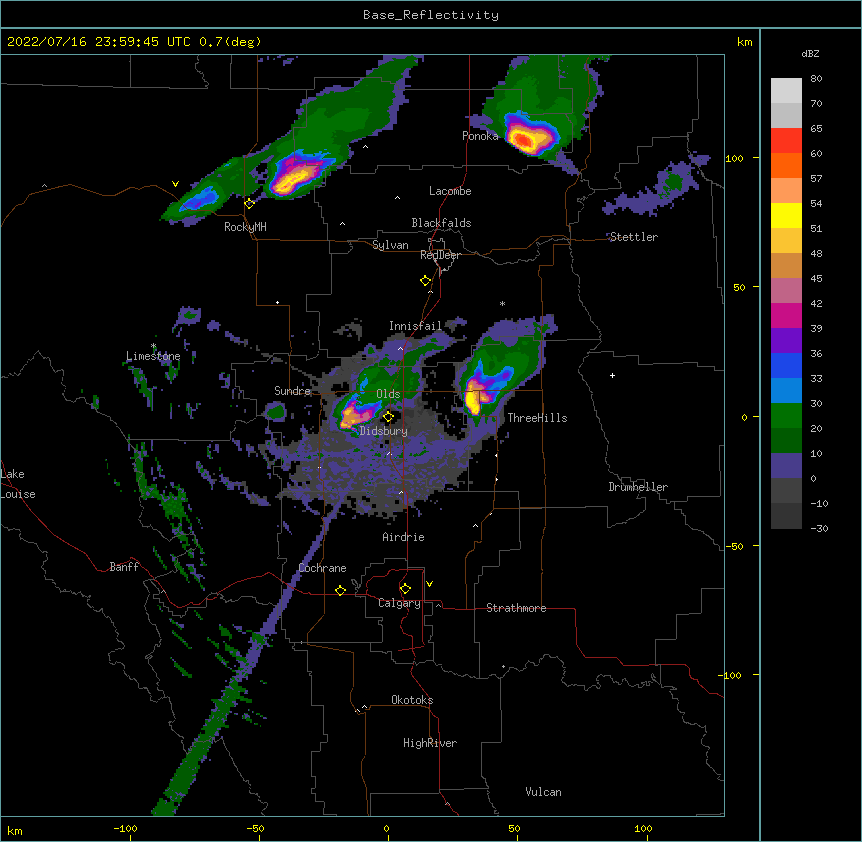The width and height of the screenshot is (862, 842).
Task: Click the intense red storm core east of Ponoka
Action: (x=525, y=140)
